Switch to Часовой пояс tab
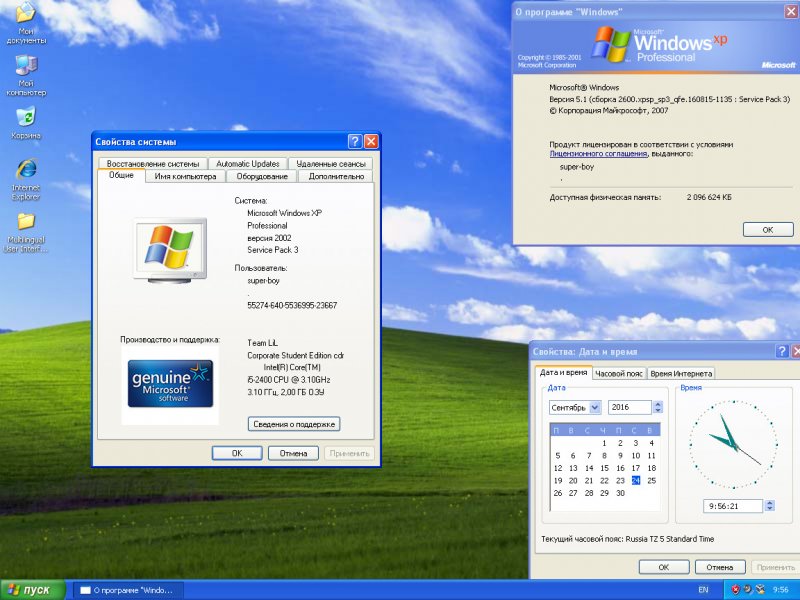The image size is (800, 600). click(619, 373)
